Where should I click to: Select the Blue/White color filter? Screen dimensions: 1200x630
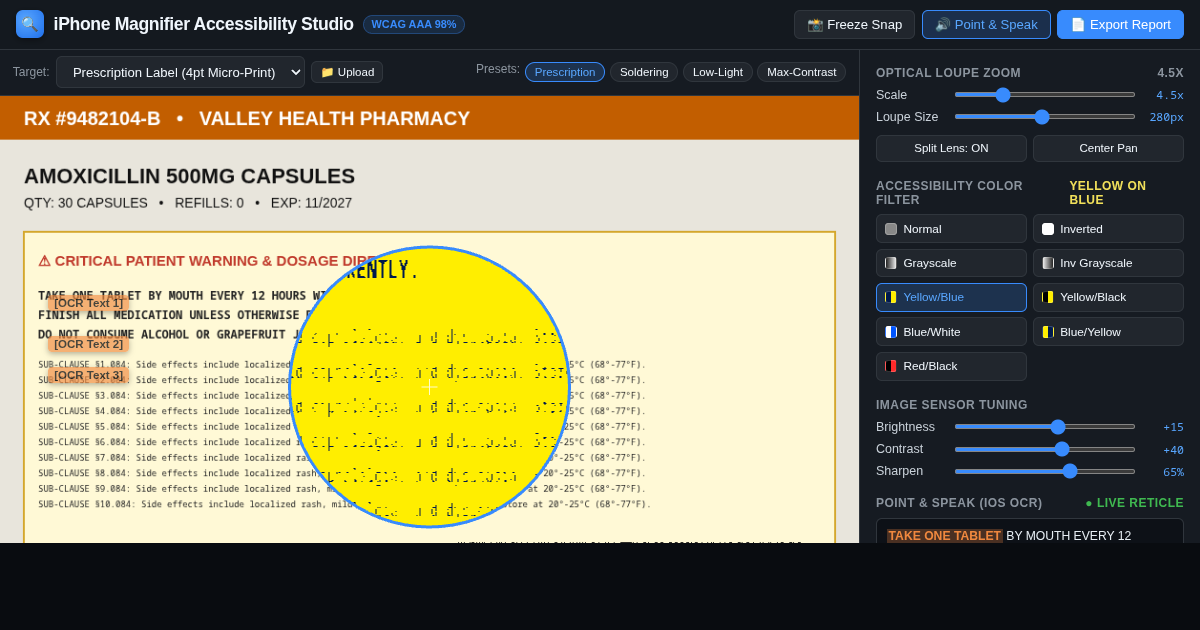coord(951,332)
